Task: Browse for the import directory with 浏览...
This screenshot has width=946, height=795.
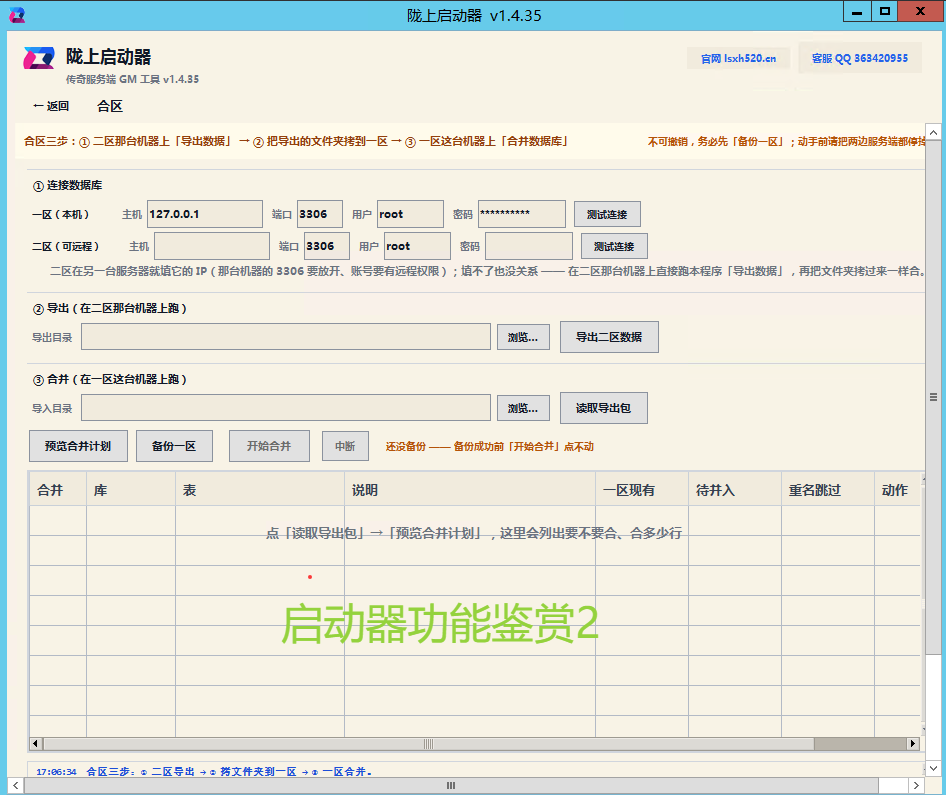Action: coord(523,408)
